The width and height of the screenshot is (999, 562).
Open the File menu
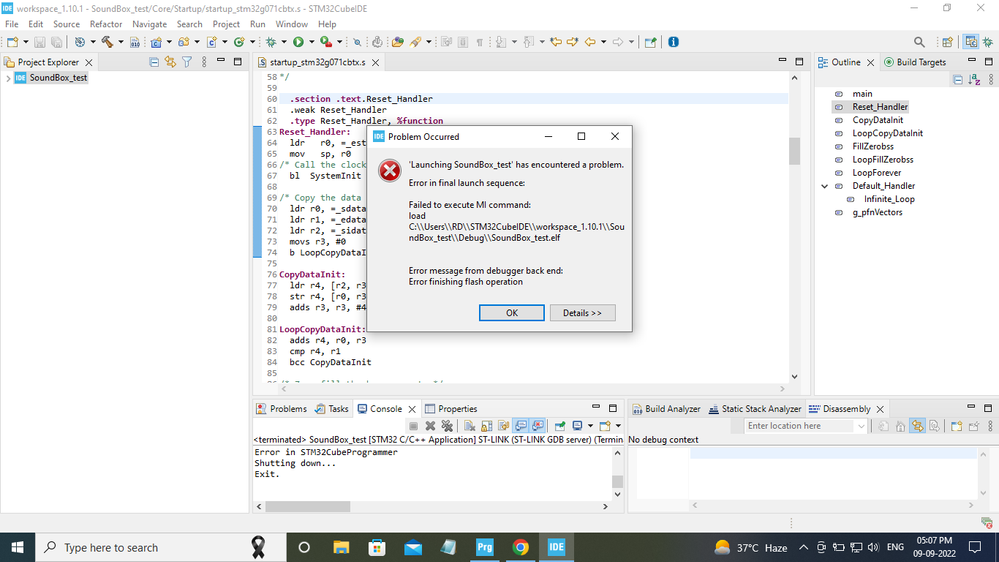(11, 24)
